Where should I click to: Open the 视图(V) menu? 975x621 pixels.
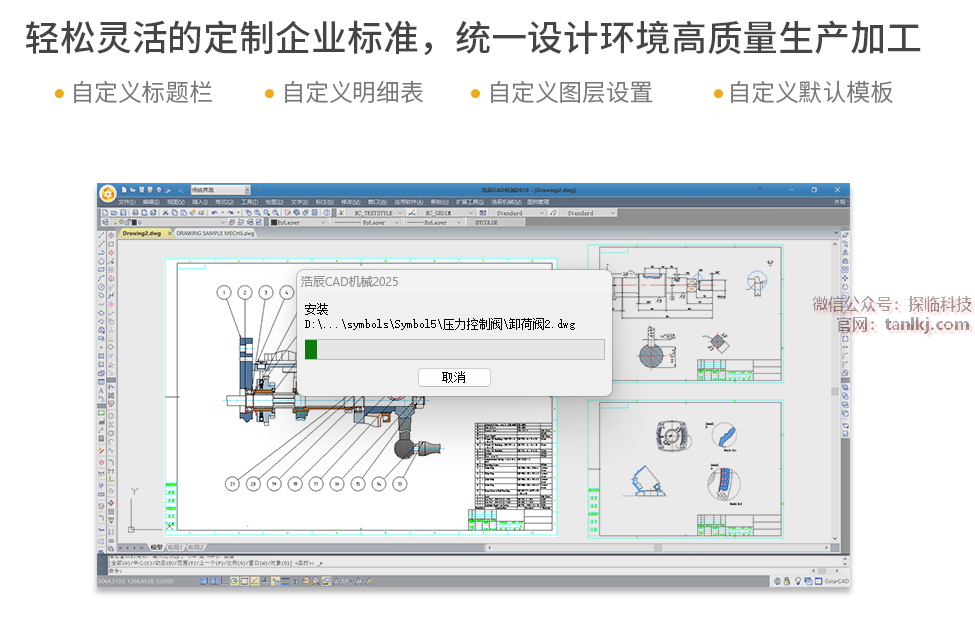click(x=175, y=202)
